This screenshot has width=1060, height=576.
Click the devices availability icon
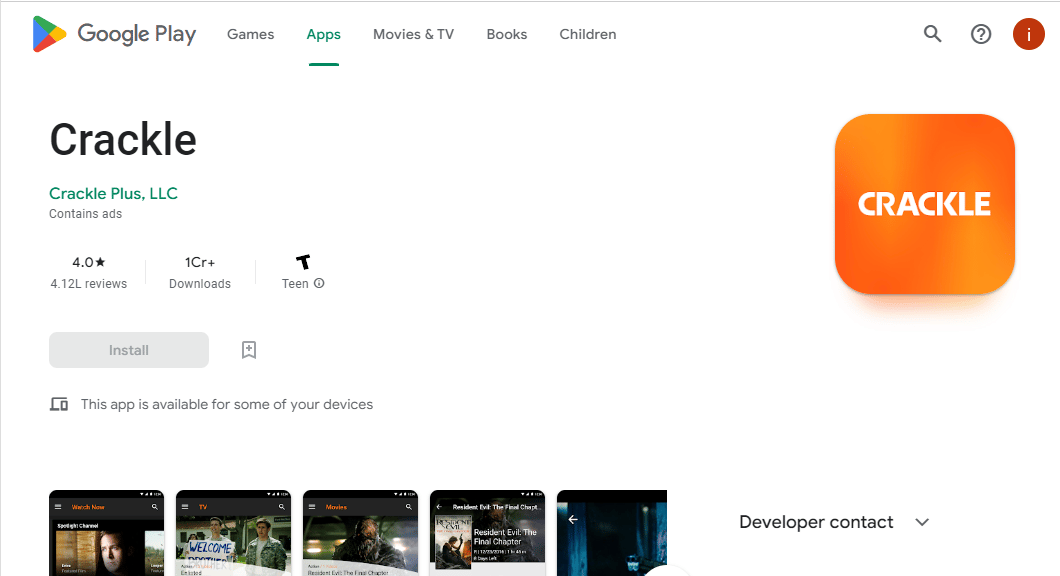click(59, 404)
